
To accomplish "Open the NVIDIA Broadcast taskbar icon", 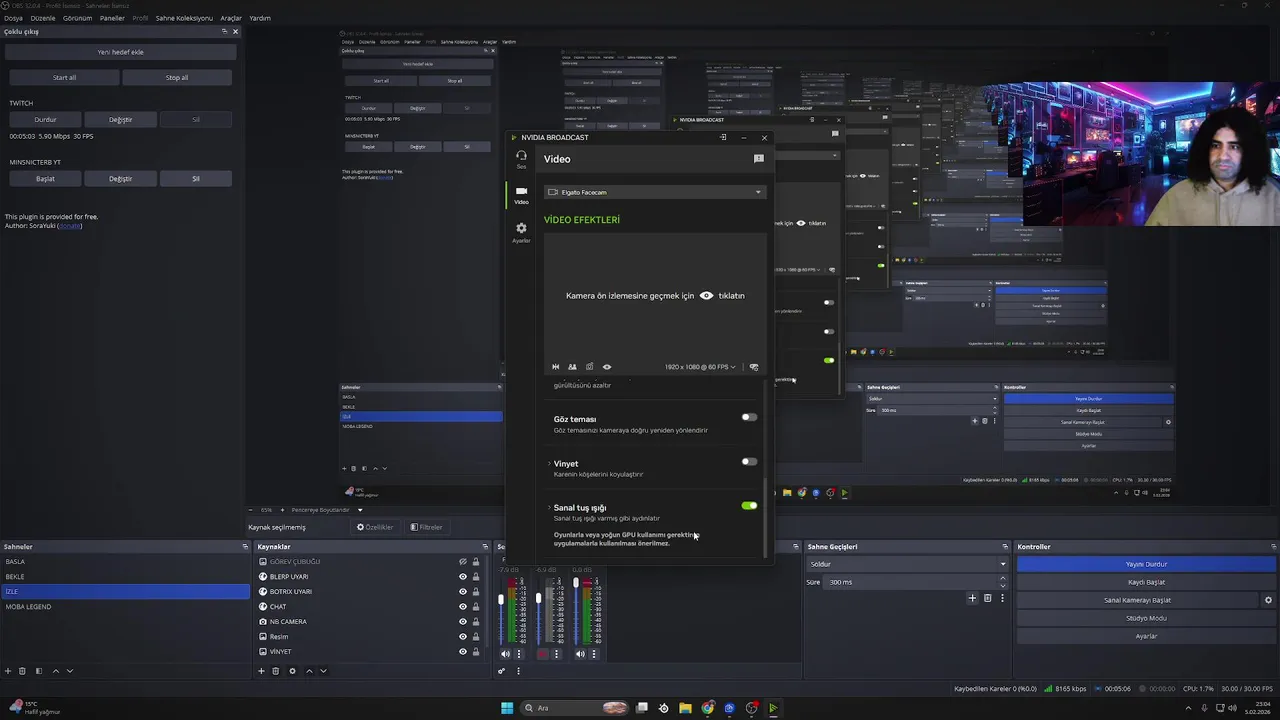I will tap(773, 708).
